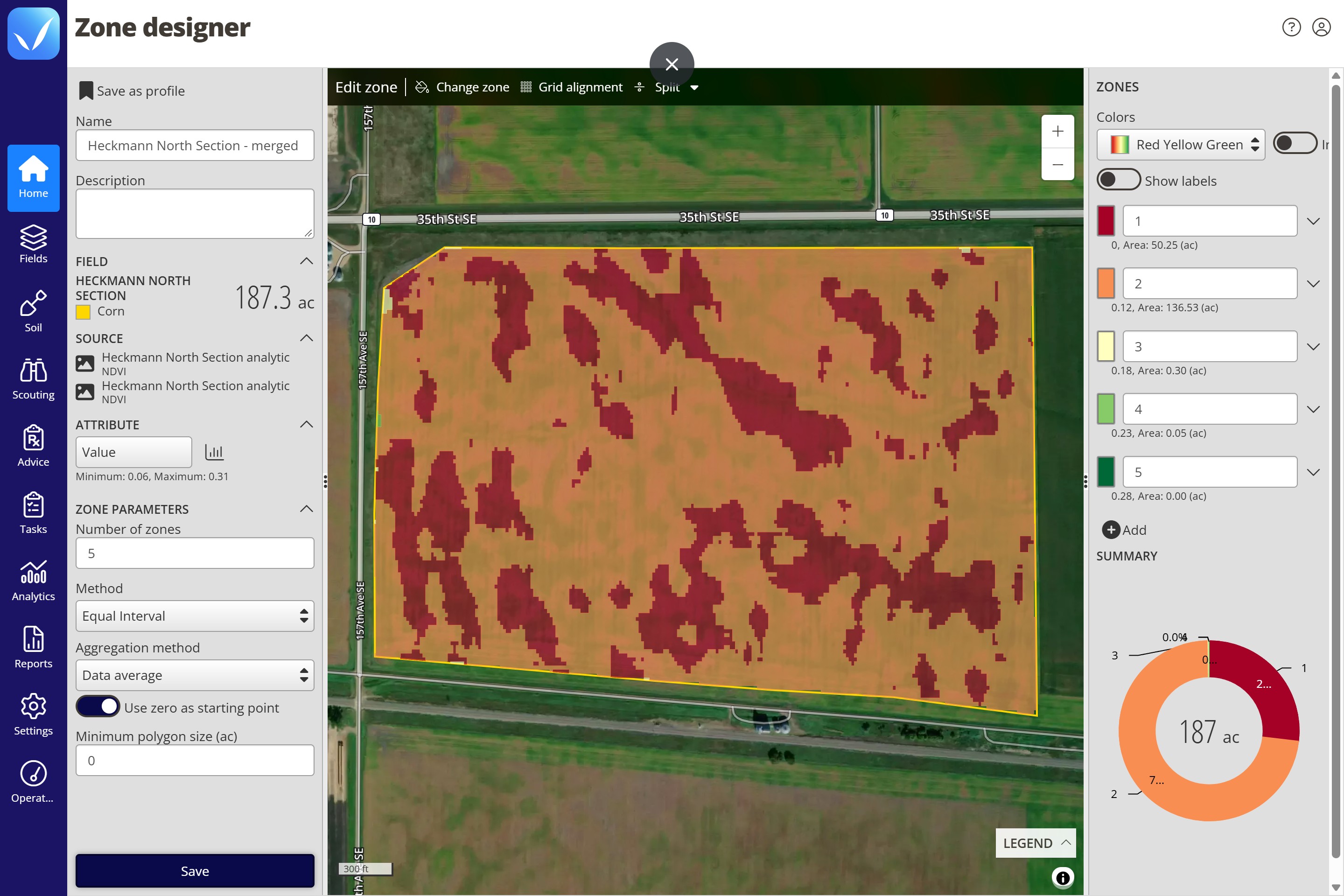Click the map info icon
The width and height of the screenshot is (1344, 896).
[1063, 877]
